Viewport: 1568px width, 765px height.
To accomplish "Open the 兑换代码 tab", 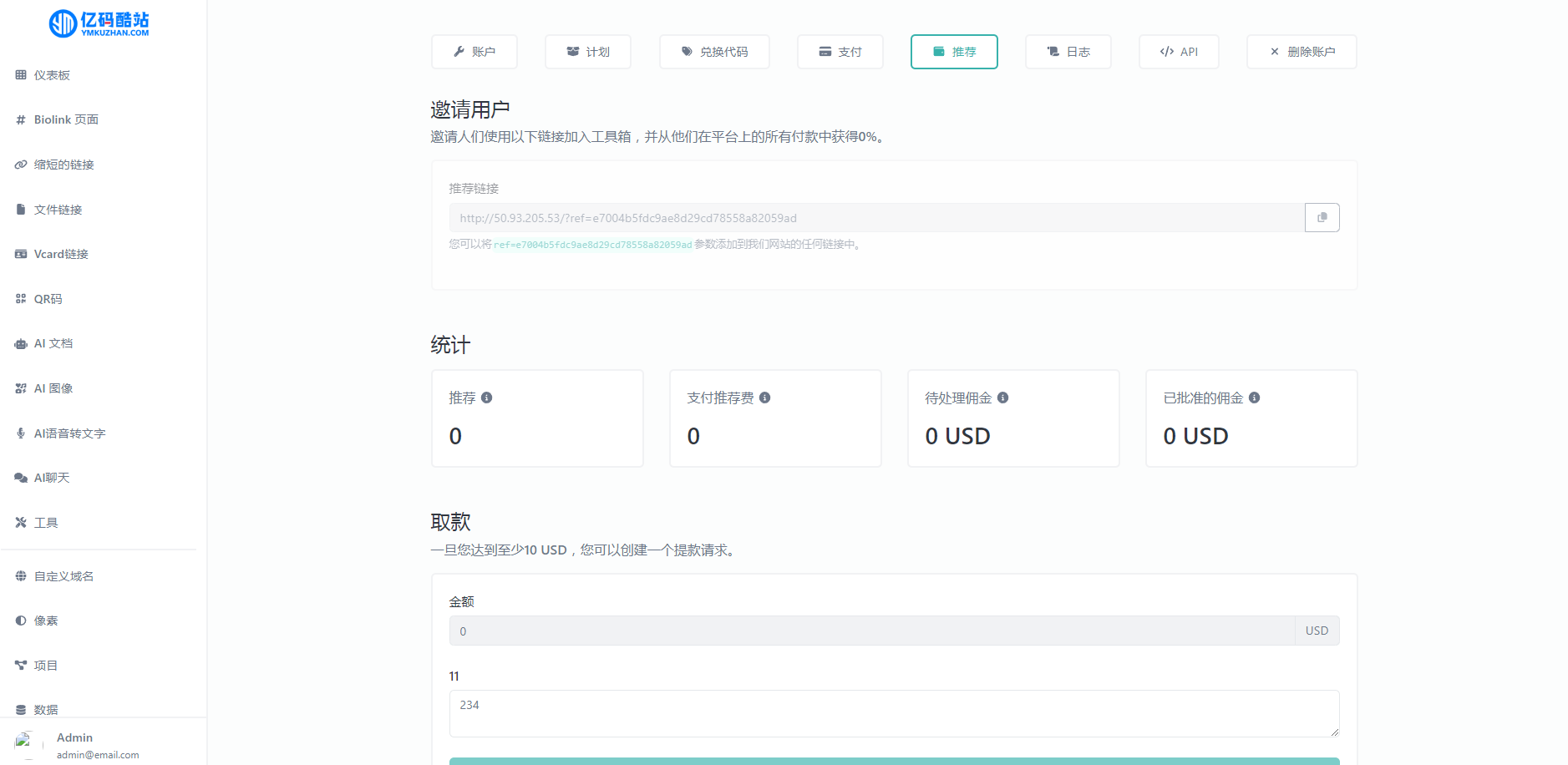I will [x=714, y=52].
